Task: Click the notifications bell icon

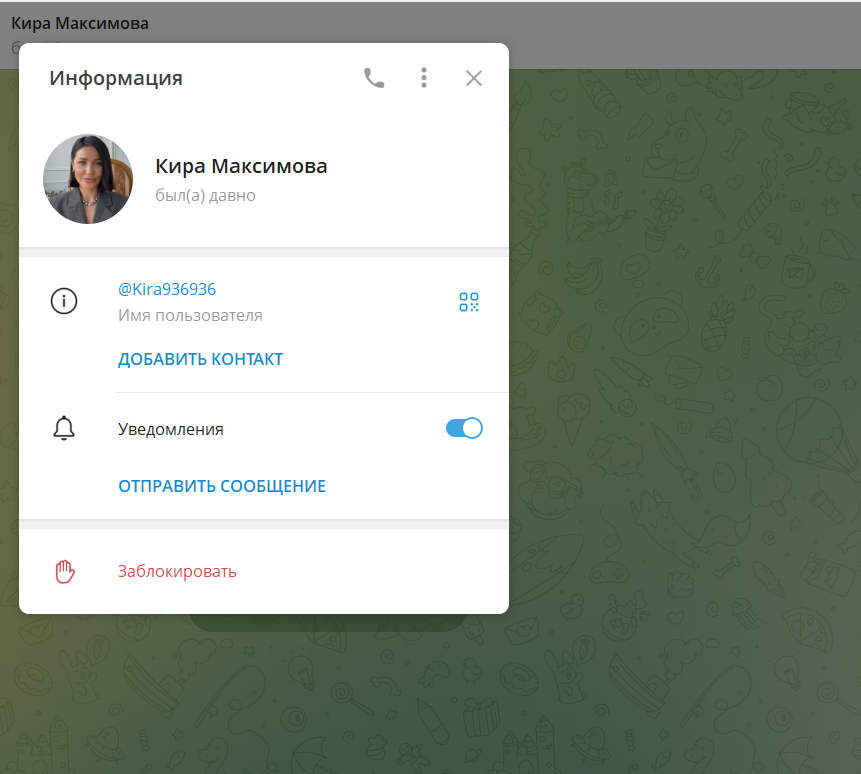Action: click(64, 427)
